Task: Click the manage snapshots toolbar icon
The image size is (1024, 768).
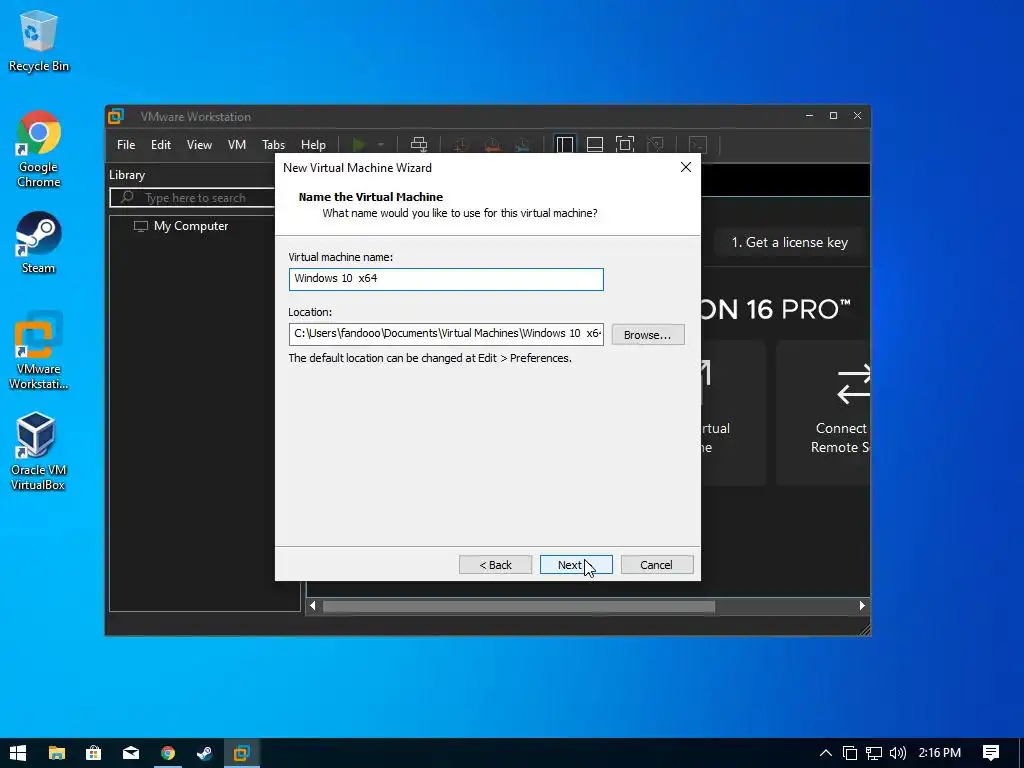Action: (522, 144)
